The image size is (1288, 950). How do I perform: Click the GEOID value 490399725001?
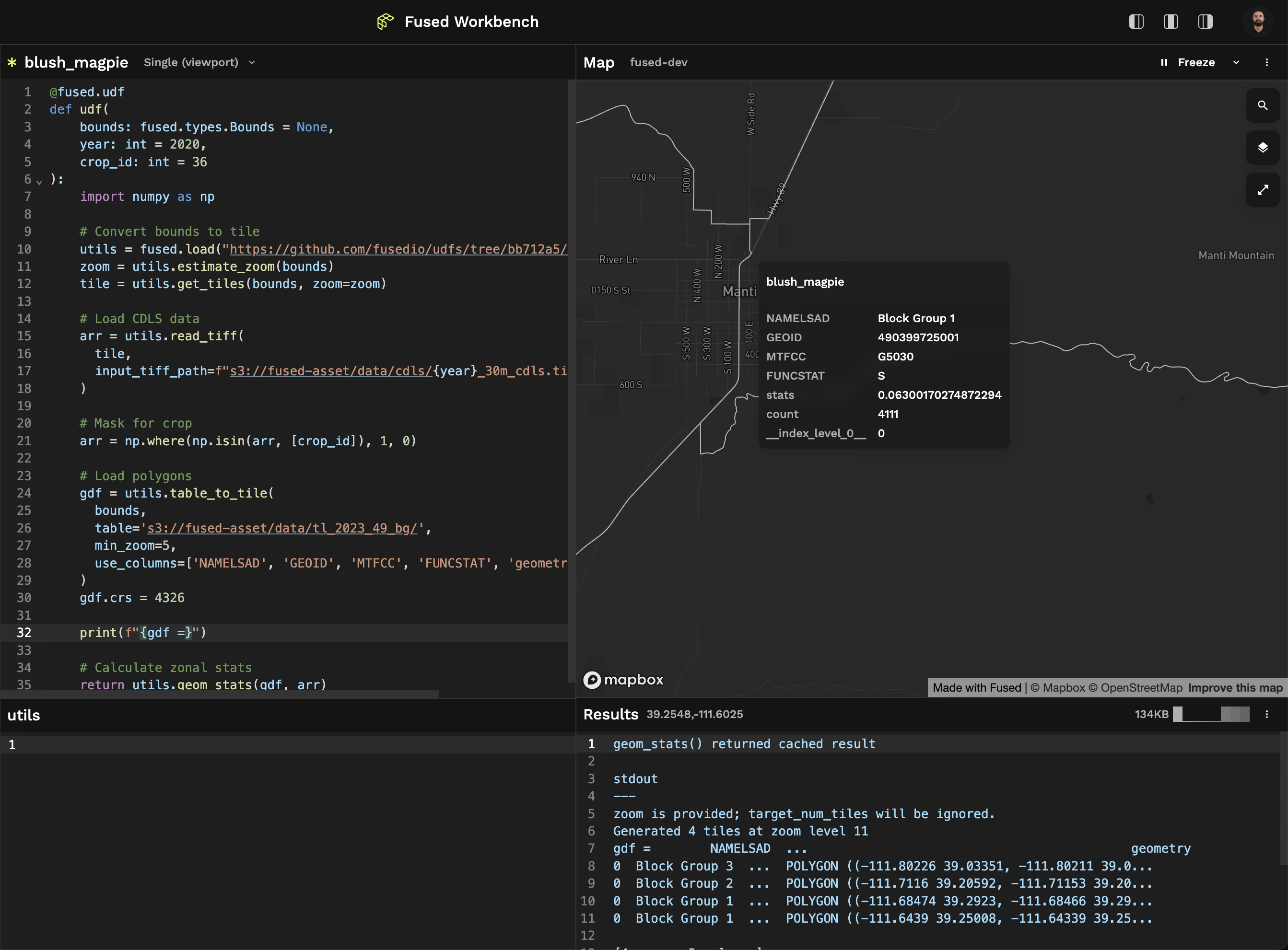918,337
